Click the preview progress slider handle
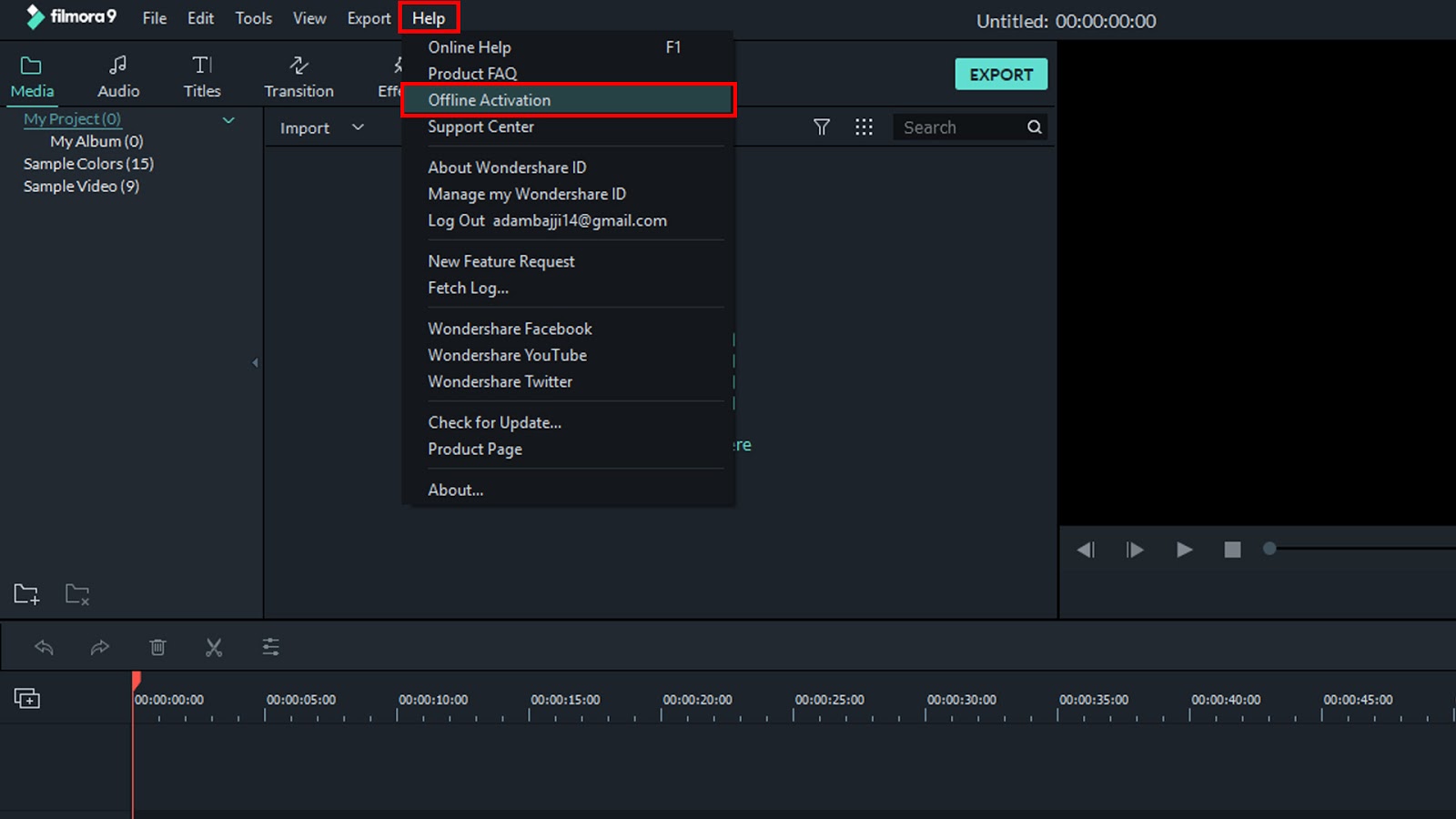The height and width of the screenshot is (819, 1456). [x=1269, y=549]
